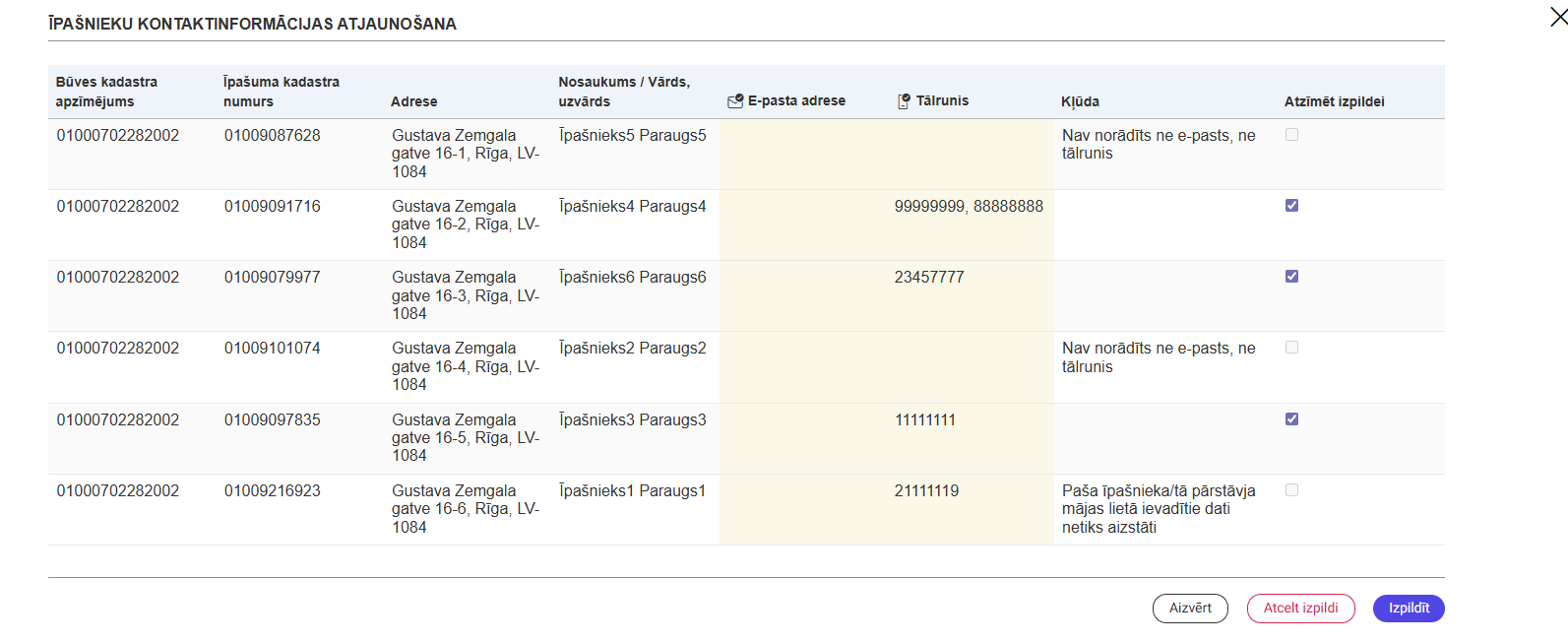Click the Atcelt izpildi button
Image resolution: width=1568 pixels, height=642 pixels.
[1300, 609]
